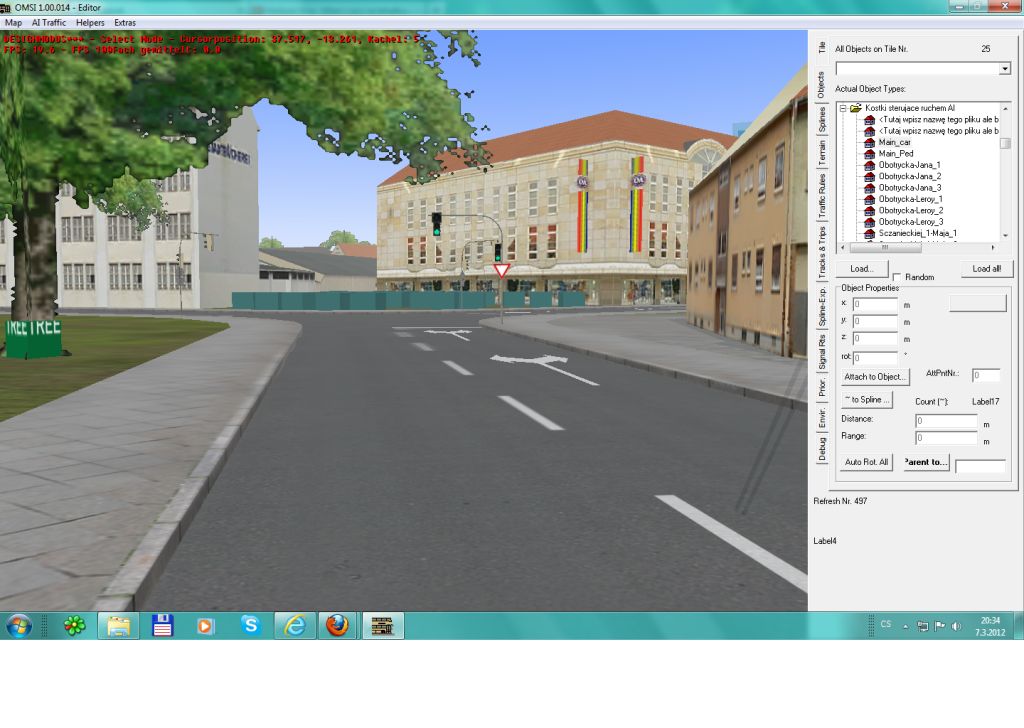Image resolution: width=1024 pixels, height=728 pixels.
Task: Open the AI Traffic menu
Action: pos(49,22)
